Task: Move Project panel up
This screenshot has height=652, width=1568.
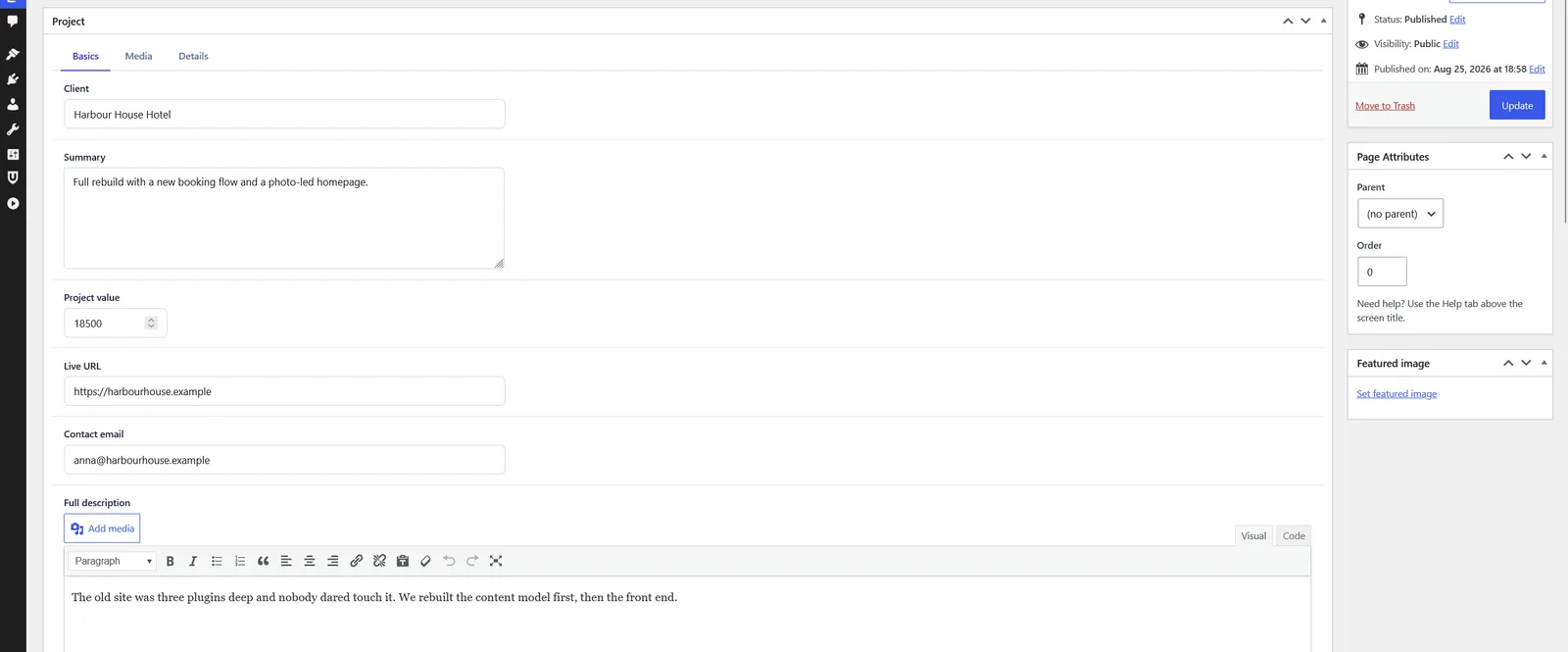Action: [1288, 21]
